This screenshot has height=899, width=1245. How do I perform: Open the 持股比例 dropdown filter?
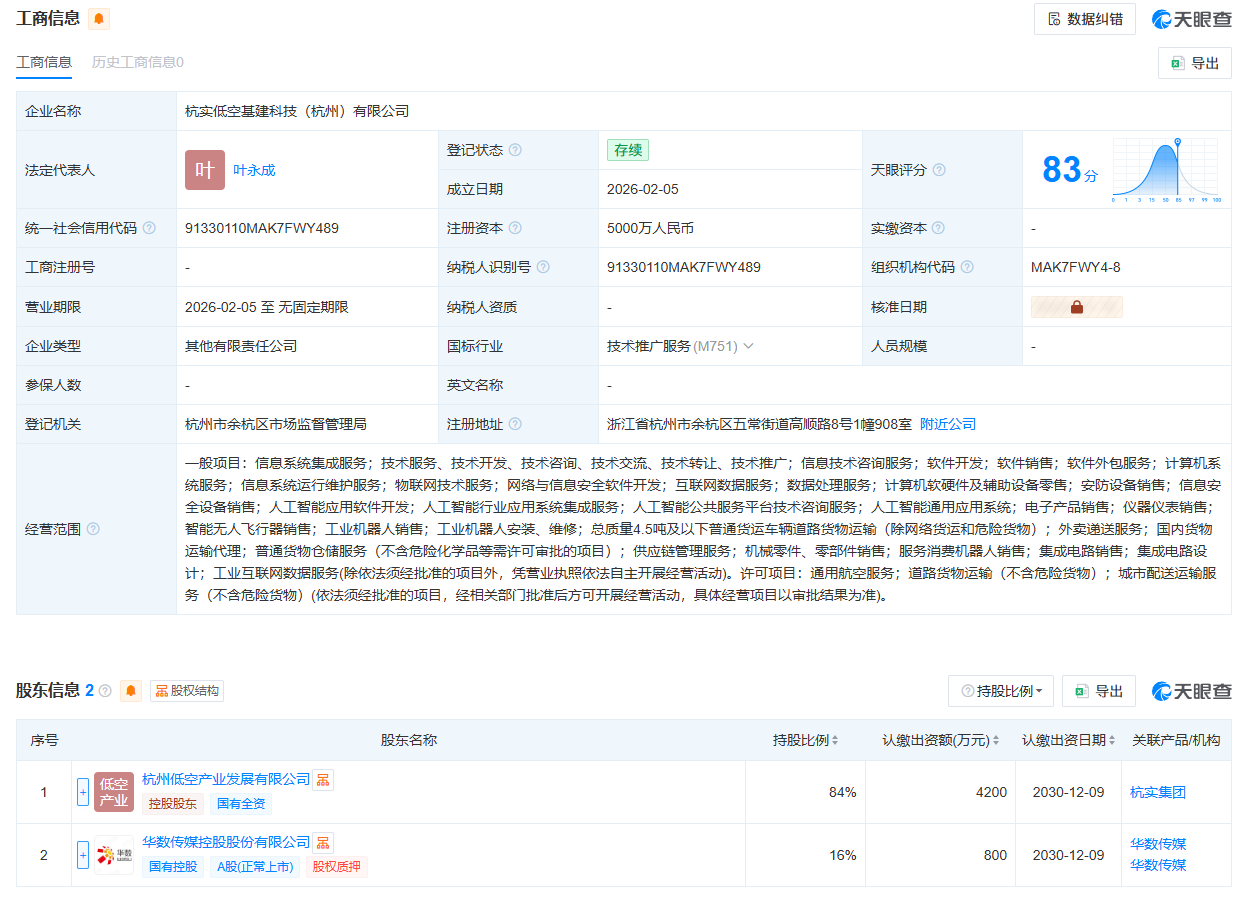(x=1000, y=691)
